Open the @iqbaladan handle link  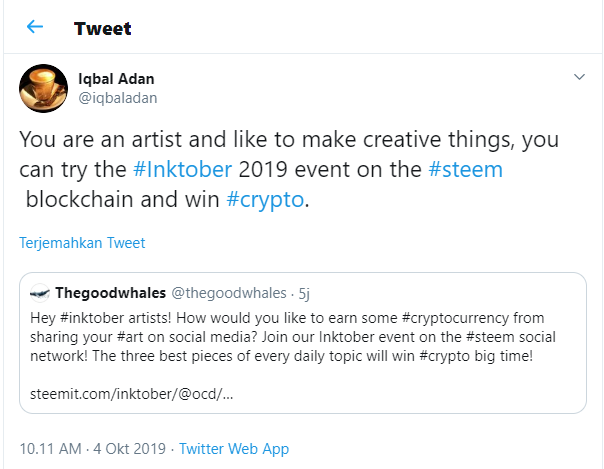[x=117, y=97]
